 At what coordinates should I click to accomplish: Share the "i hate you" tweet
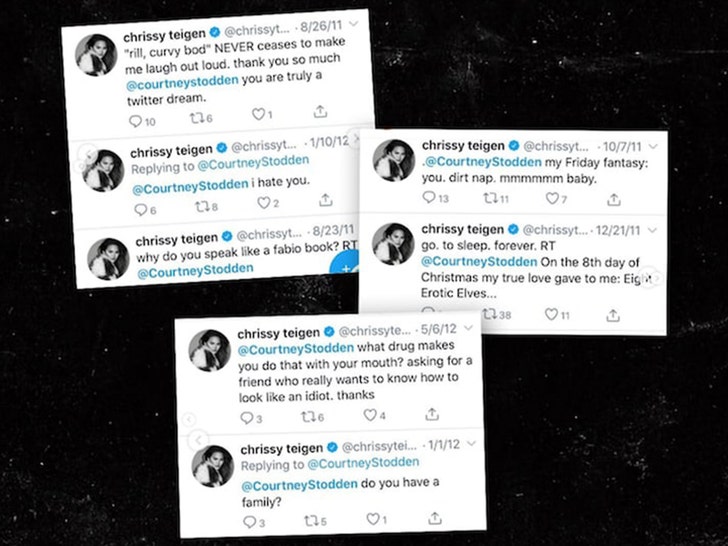pos(325,200)
